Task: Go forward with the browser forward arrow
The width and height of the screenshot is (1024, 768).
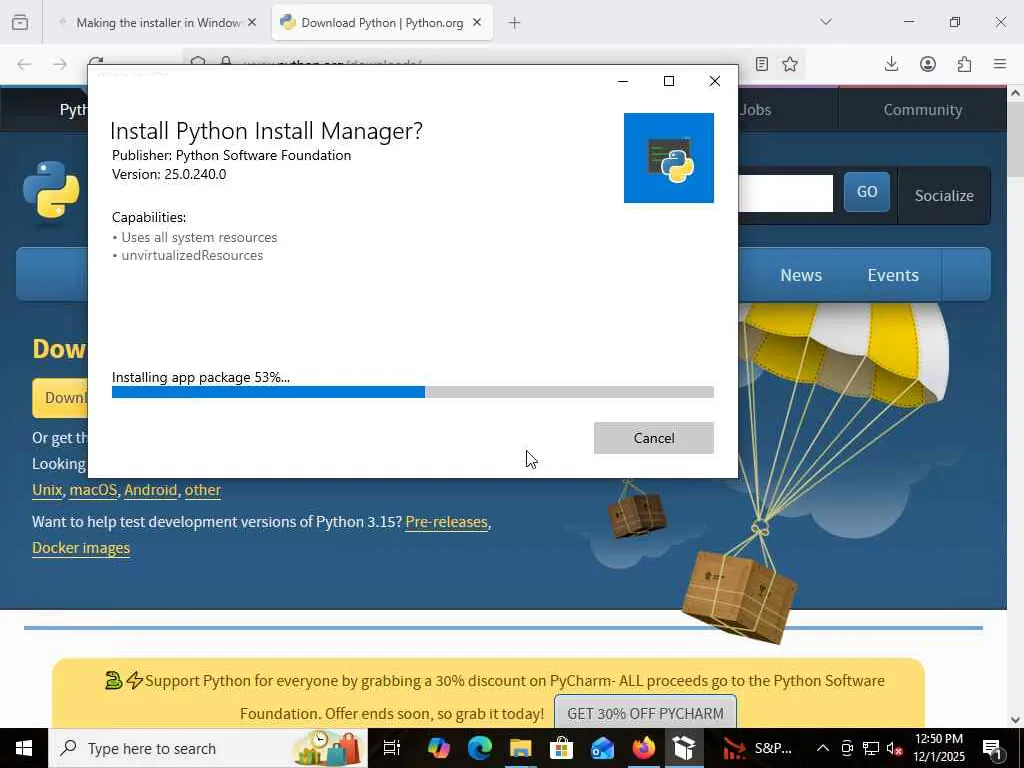Action: (60, 64)
